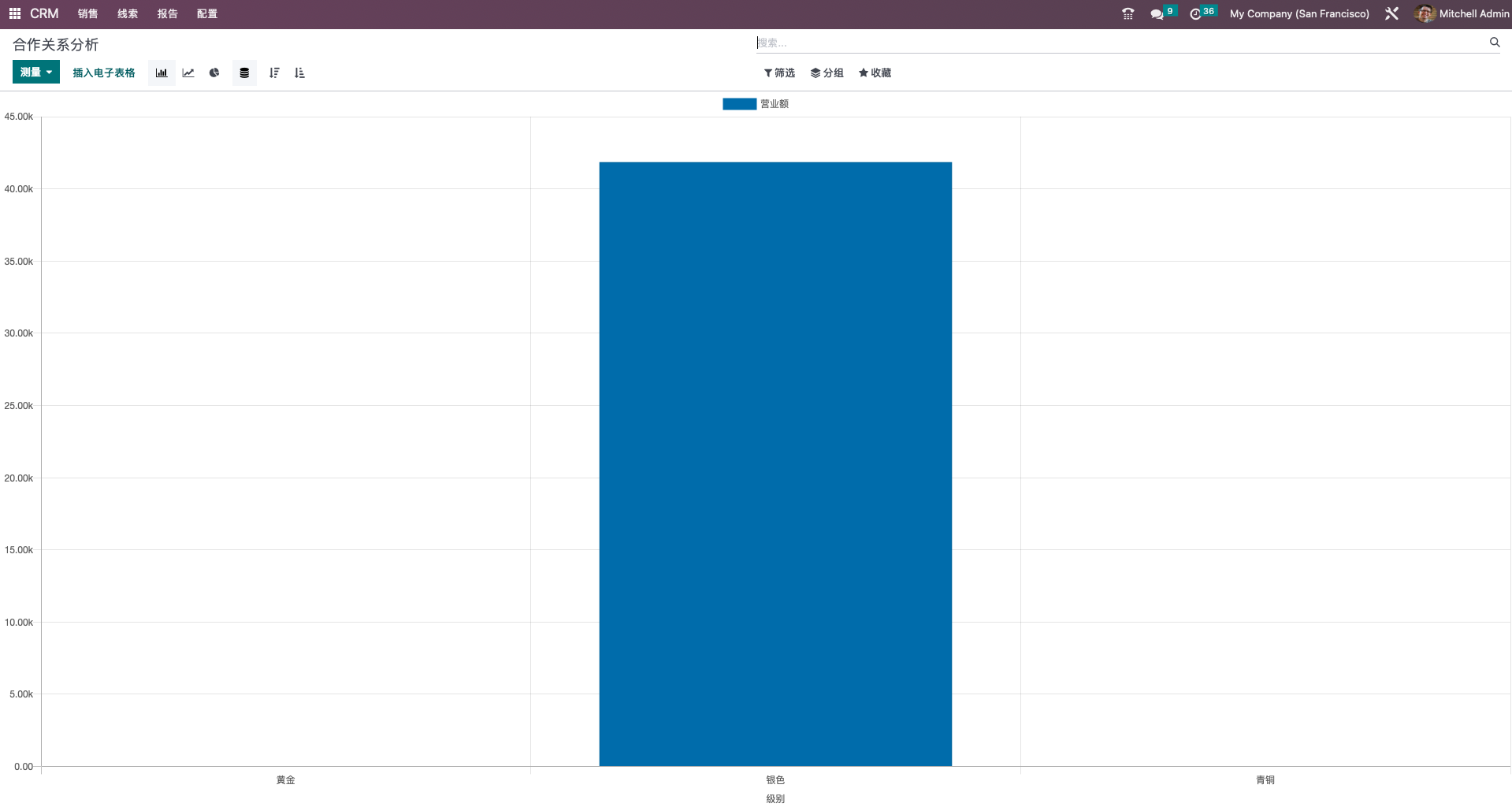This screenshot has height=807, width=1512.
Task: Open the 销售 menu
Action: pos(88,13)
